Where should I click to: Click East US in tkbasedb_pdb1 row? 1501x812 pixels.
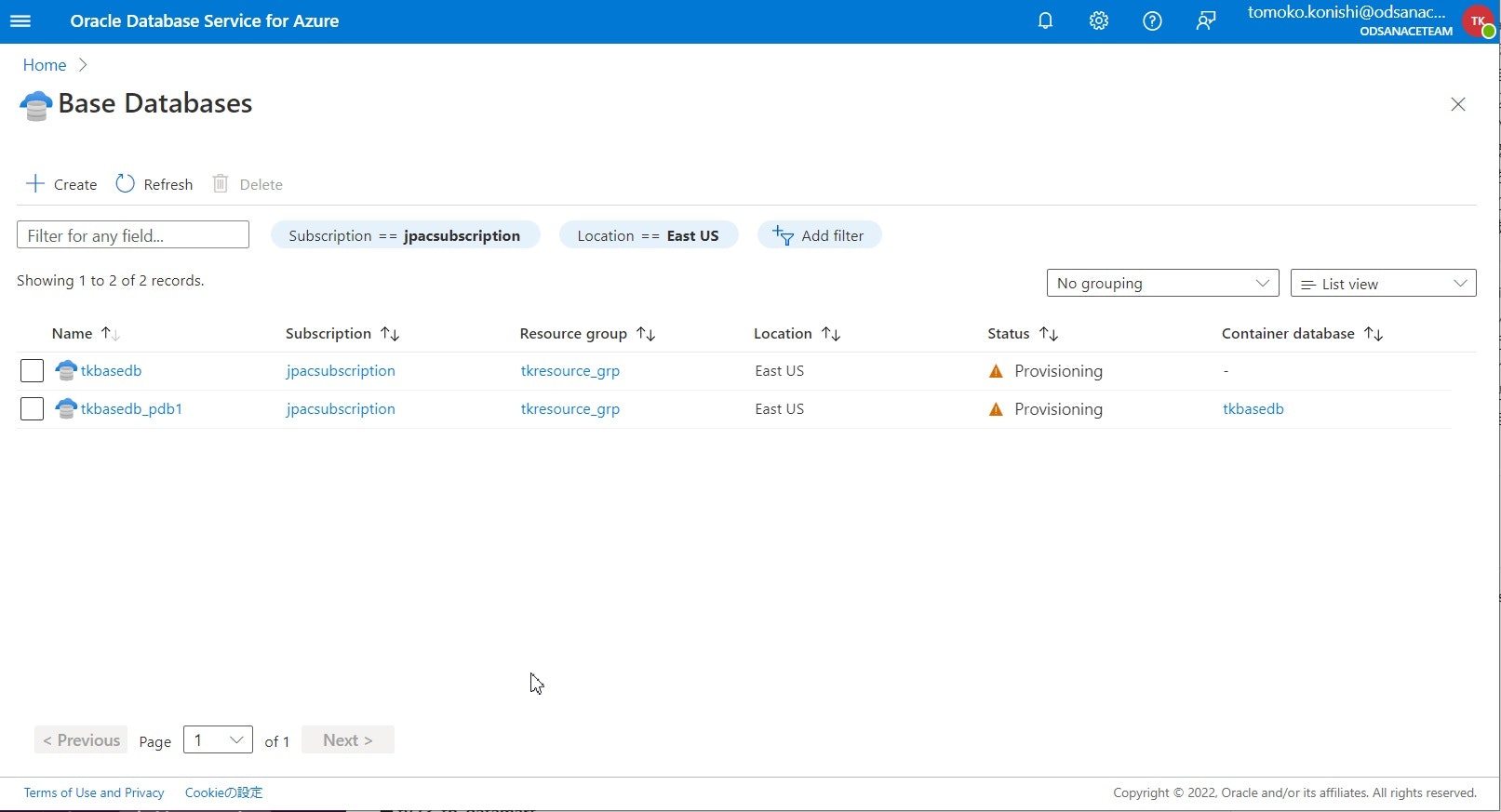[779, 408]
